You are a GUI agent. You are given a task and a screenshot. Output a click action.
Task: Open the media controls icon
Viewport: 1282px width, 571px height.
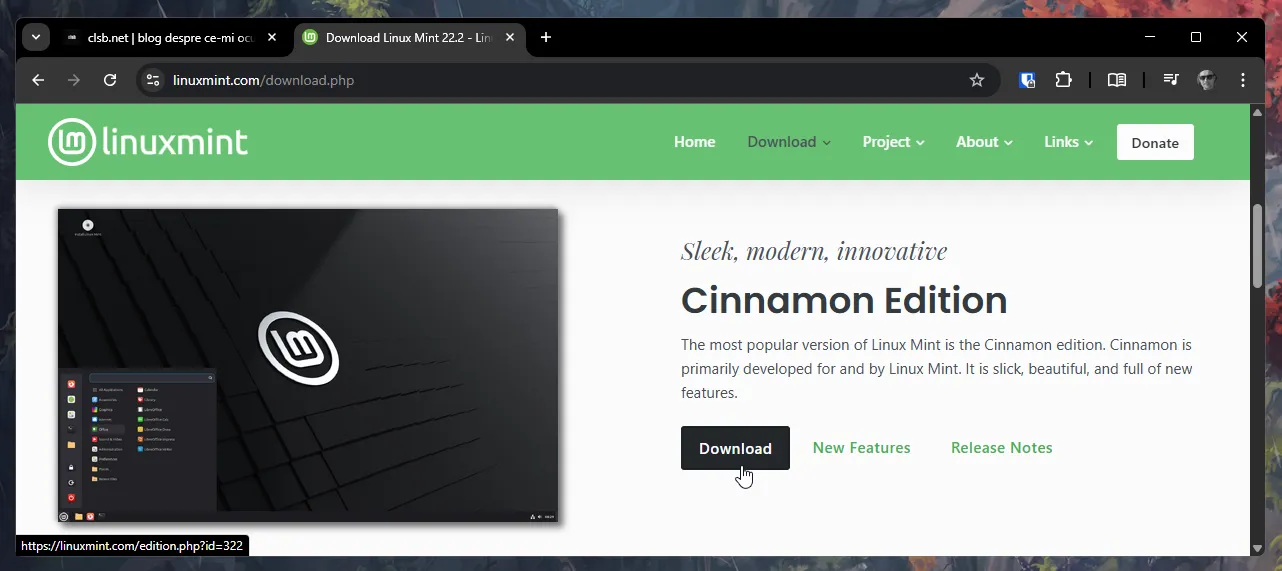1170,80
